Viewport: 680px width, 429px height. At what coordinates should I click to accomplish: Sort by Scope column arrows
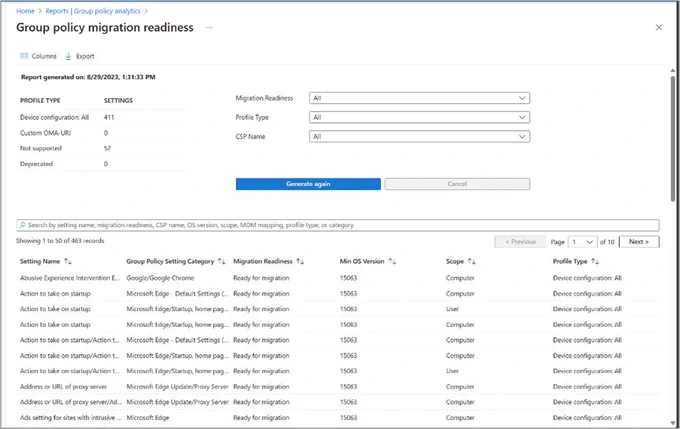click(x=472, y=261)
